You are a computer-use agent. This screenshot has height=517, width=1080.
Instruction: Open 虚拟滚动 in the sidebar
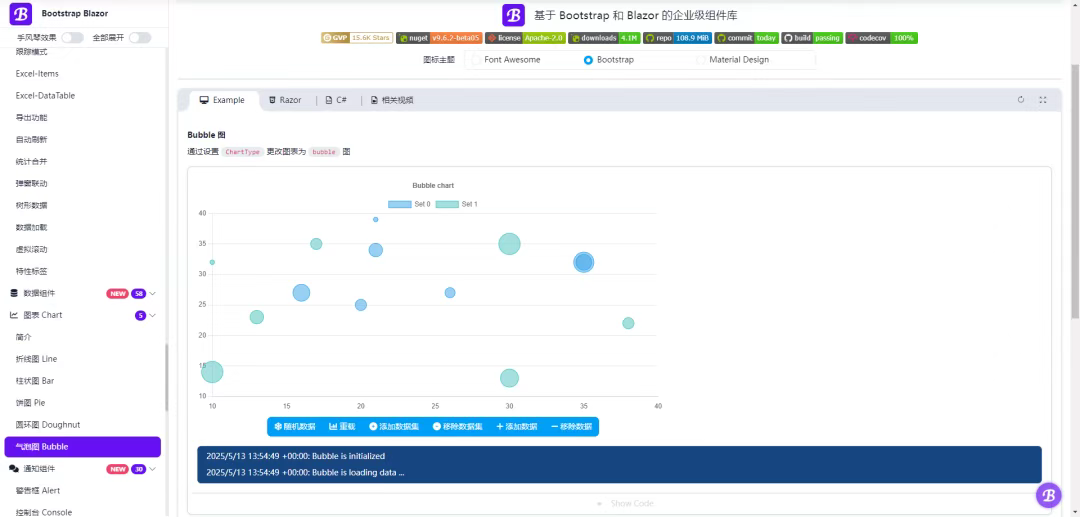point(32,249)
